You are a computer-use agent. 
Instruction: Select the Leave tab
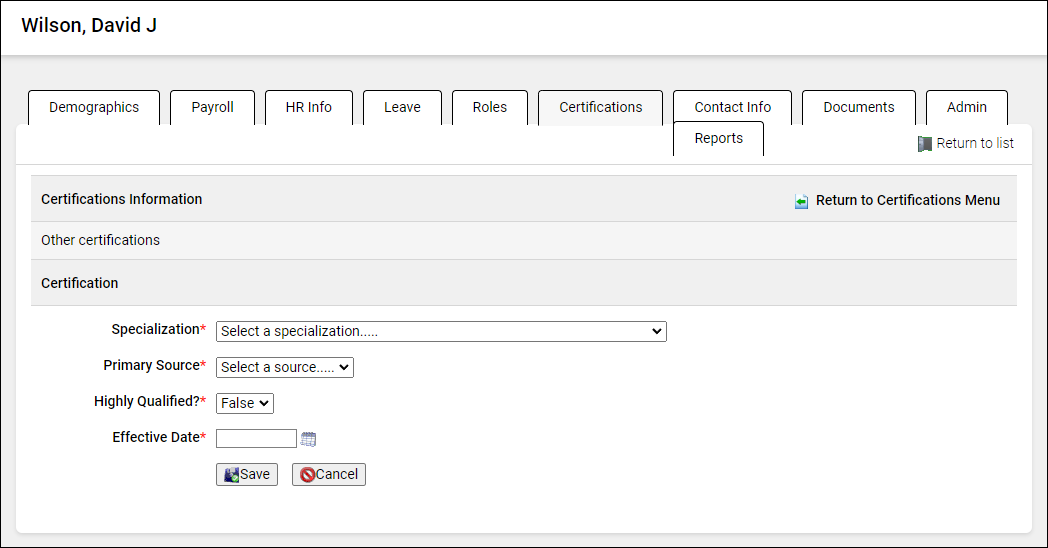click(402, 107)
